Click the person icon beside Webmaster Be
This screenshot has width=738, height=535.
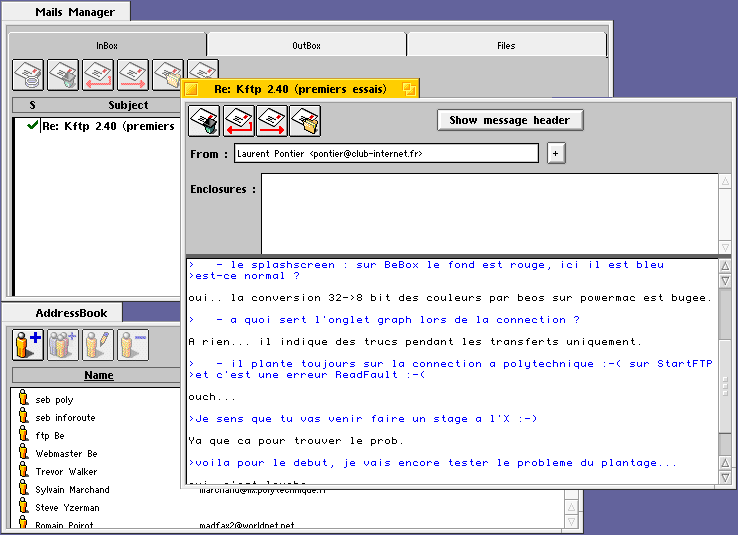[23, 452]
